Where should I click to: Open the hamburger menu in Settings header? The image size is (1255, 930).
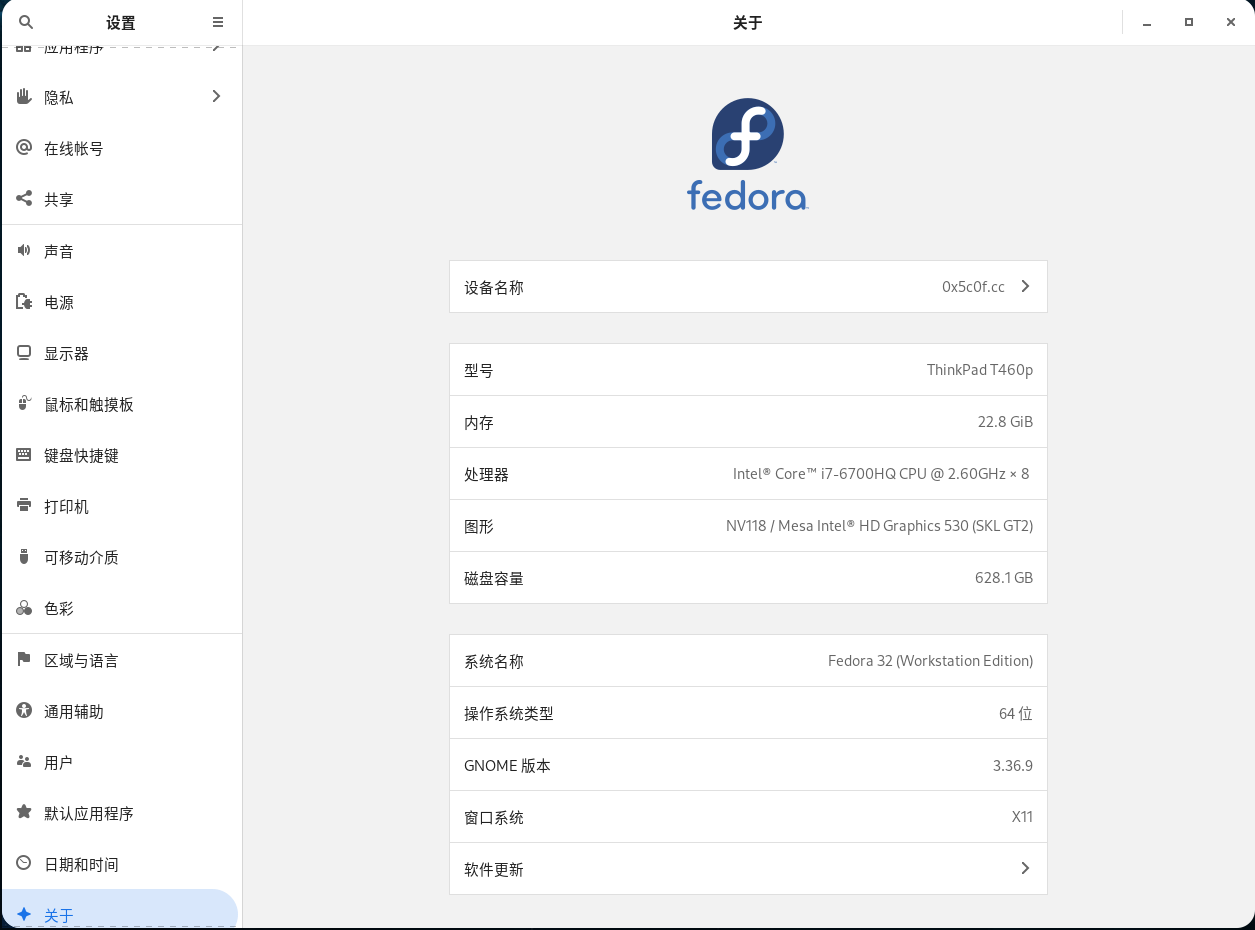tap(218, 22)
